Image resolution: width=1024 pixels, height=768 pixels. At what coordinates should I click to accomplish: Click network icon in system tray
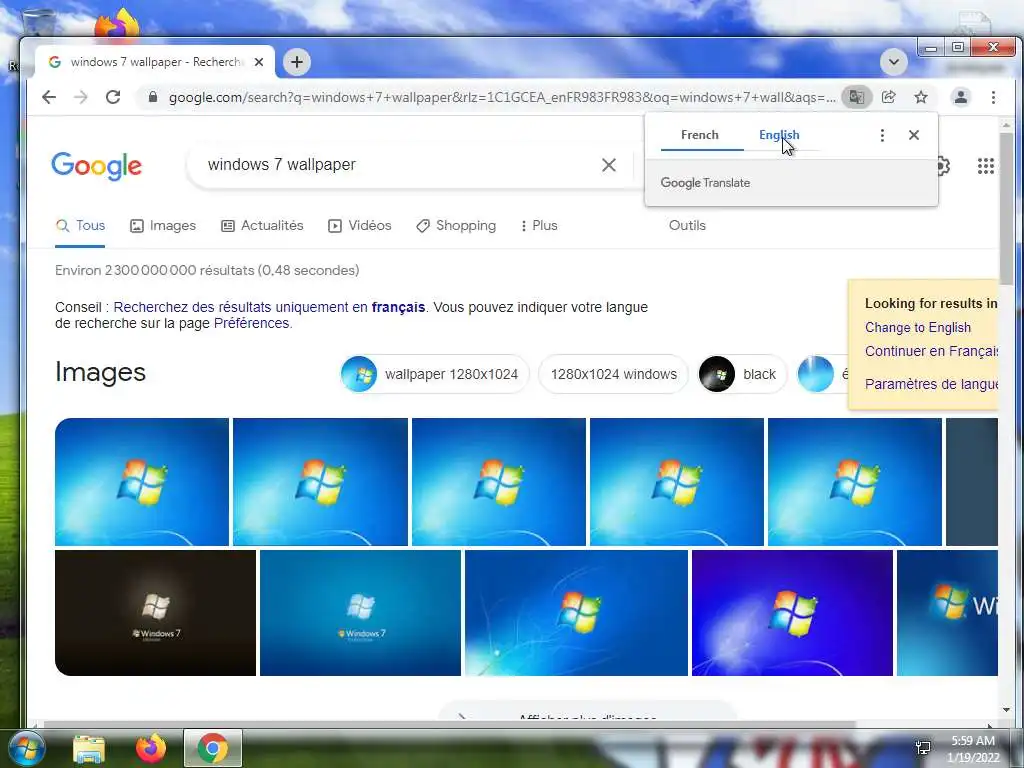923,748
